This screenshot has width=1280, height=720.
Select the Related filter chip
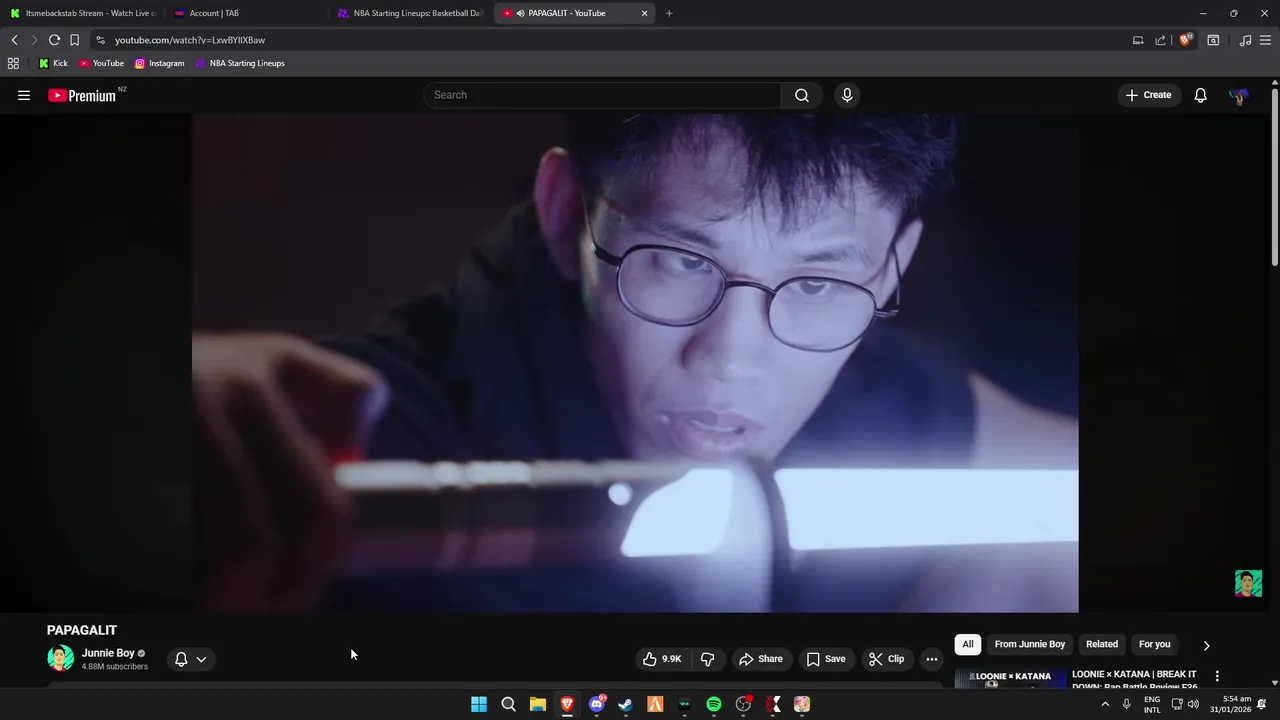1102,644
